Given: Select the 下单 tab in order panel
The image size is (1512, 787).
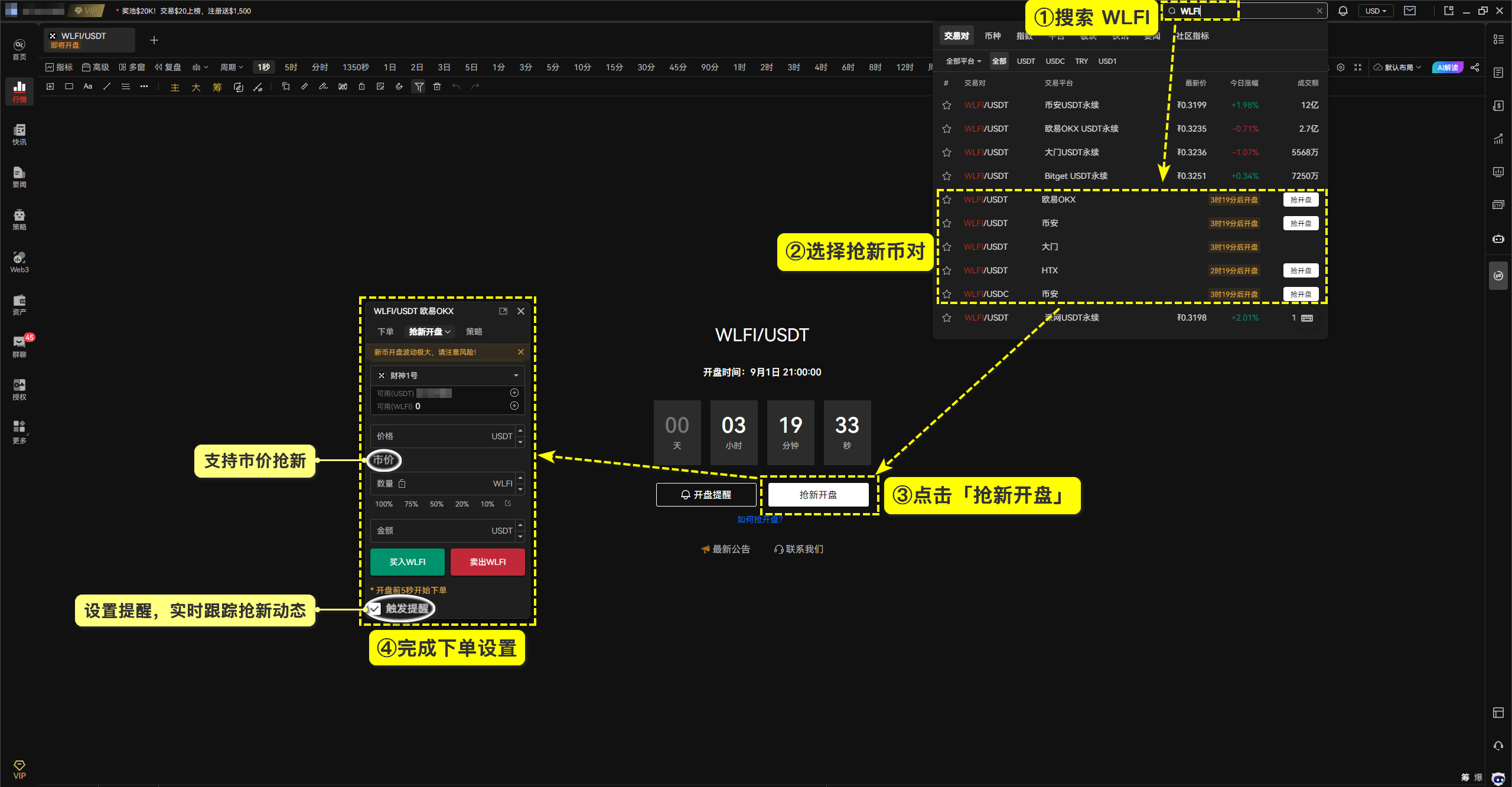Looking at the screenshot, I should tap(386, 332).
